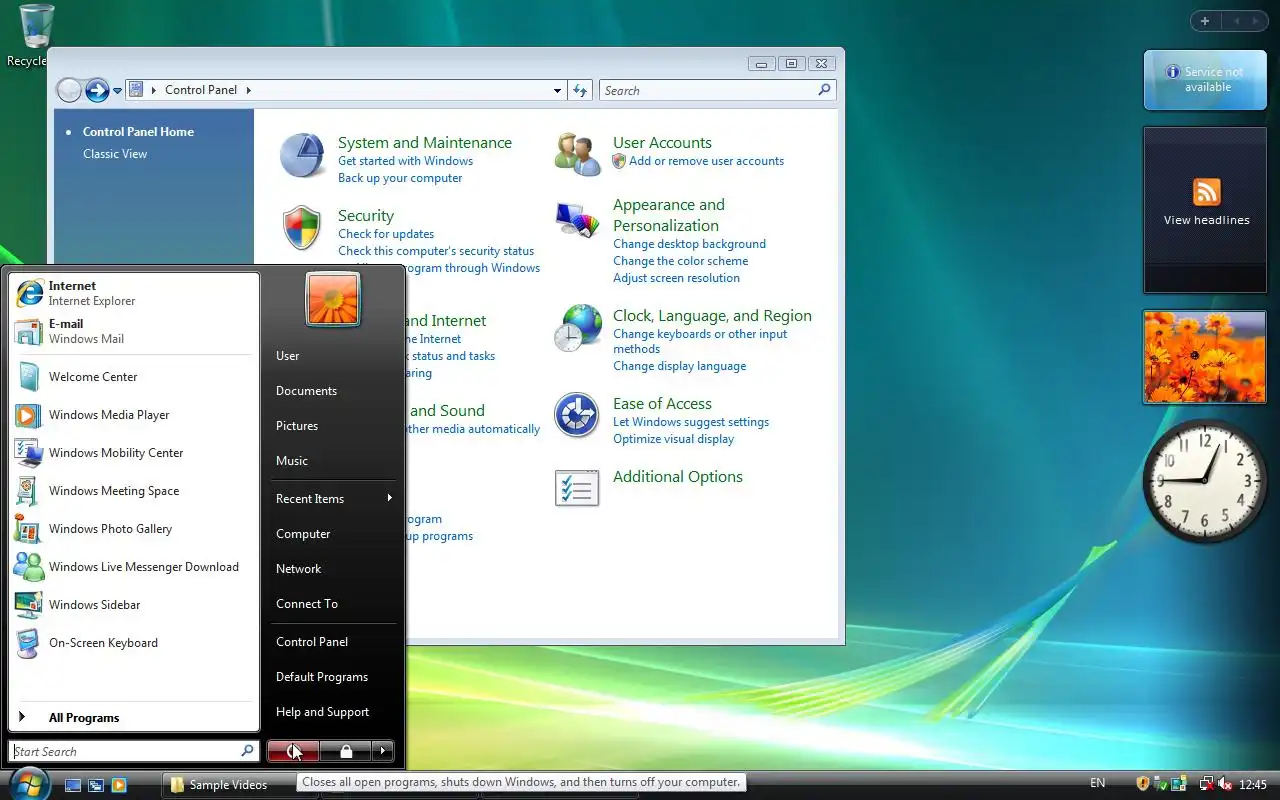Viewport: 1280px width, 800px height.
Task: Select Connect To in Start menu
Action: coord(333,604)
